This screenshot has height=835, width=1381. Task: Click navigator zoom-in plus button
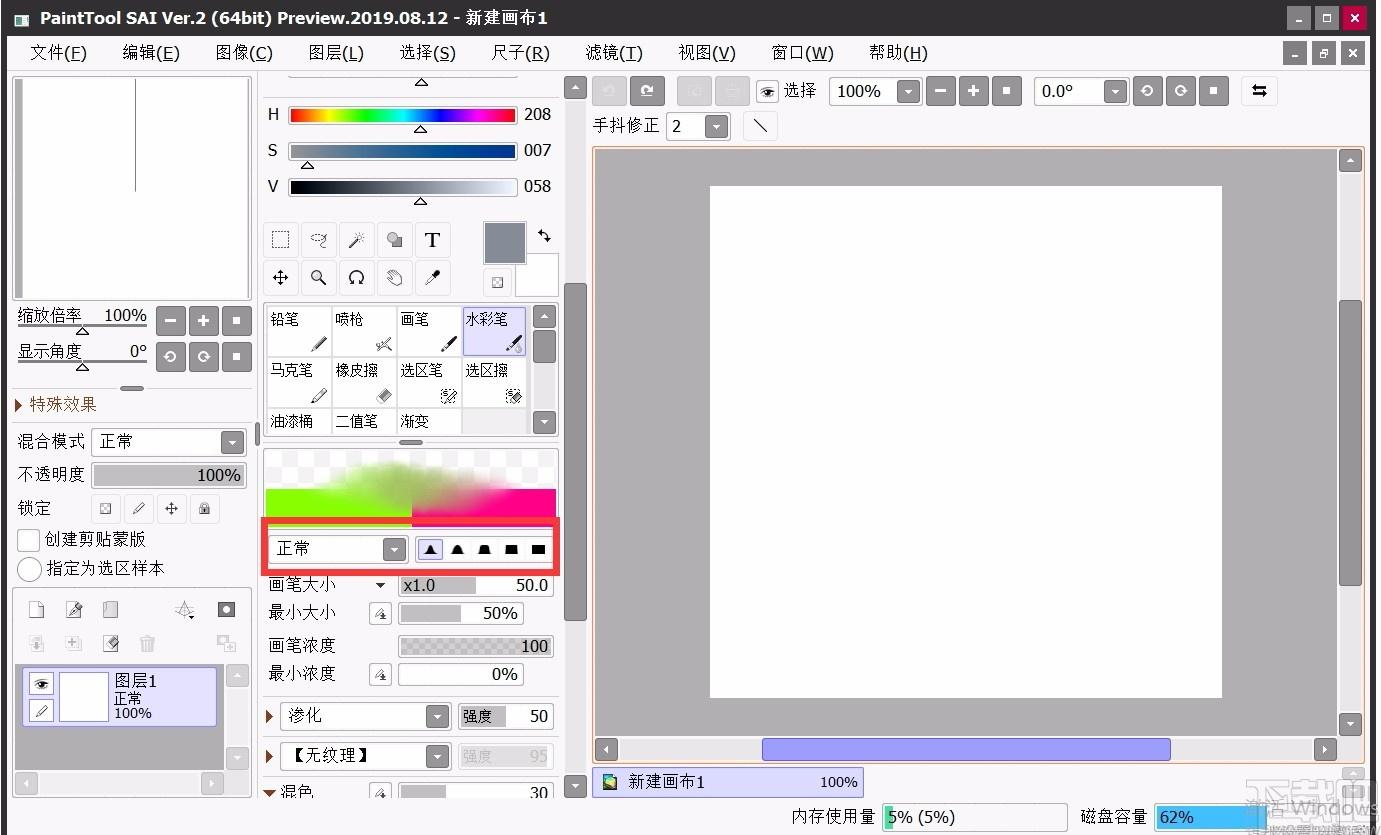click(203, 321)
